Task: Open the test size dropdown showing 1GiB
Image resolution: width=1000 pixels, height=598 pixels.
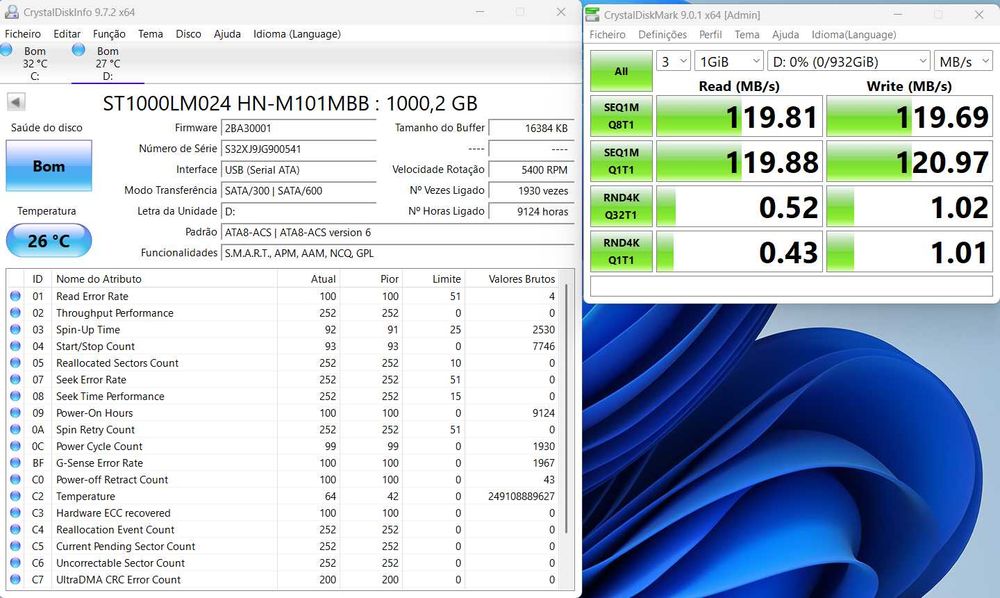Action: (729, 61)
